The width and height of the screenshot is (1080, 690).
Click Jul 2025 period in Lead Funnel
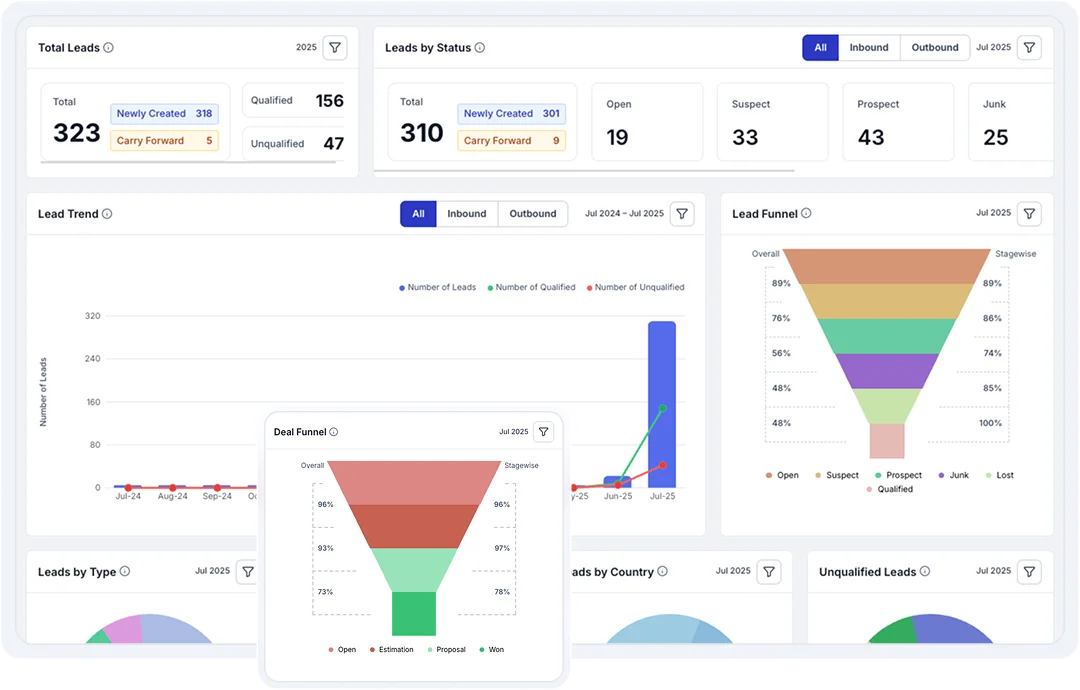(993, 213)
